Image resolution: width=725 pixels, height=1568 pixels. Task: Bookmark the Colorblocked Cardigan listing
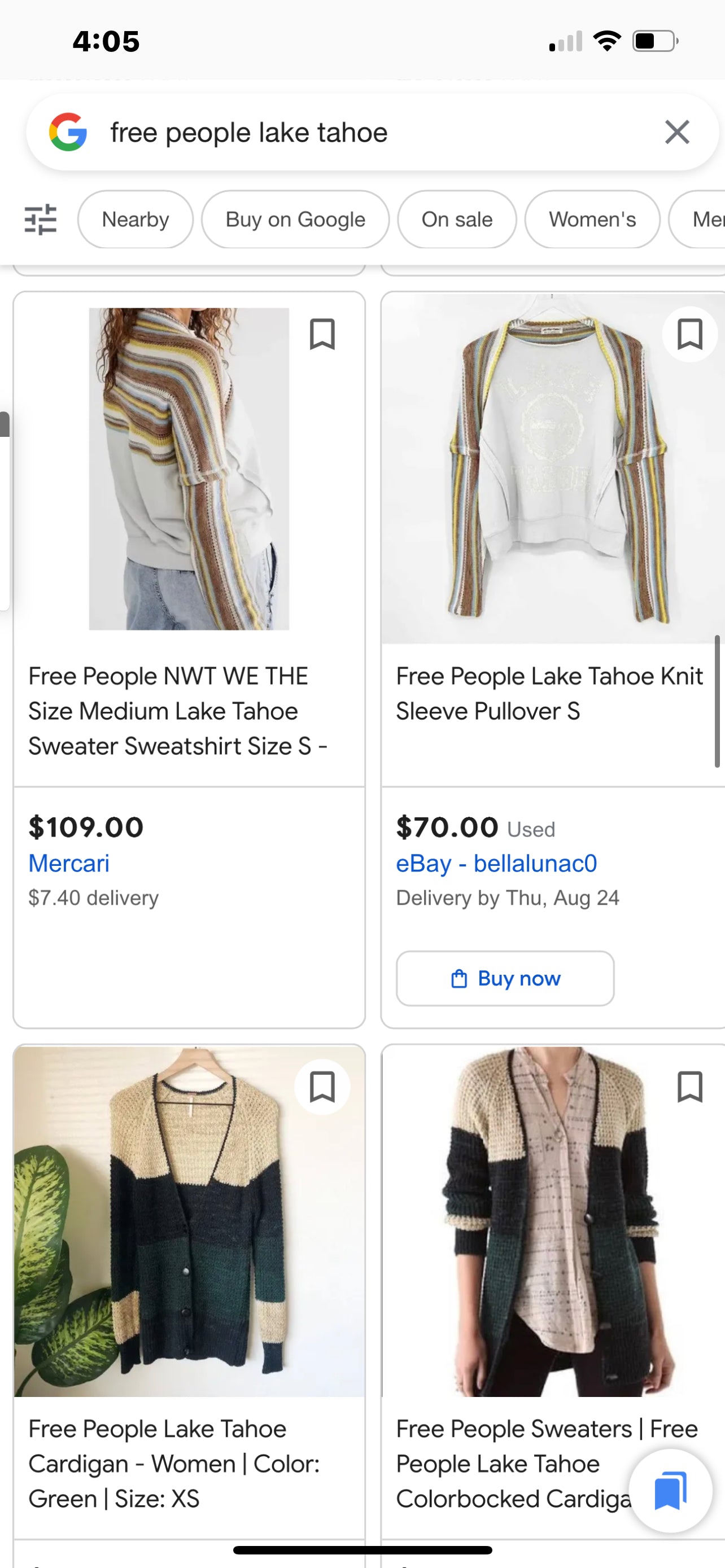point(689,1087)
